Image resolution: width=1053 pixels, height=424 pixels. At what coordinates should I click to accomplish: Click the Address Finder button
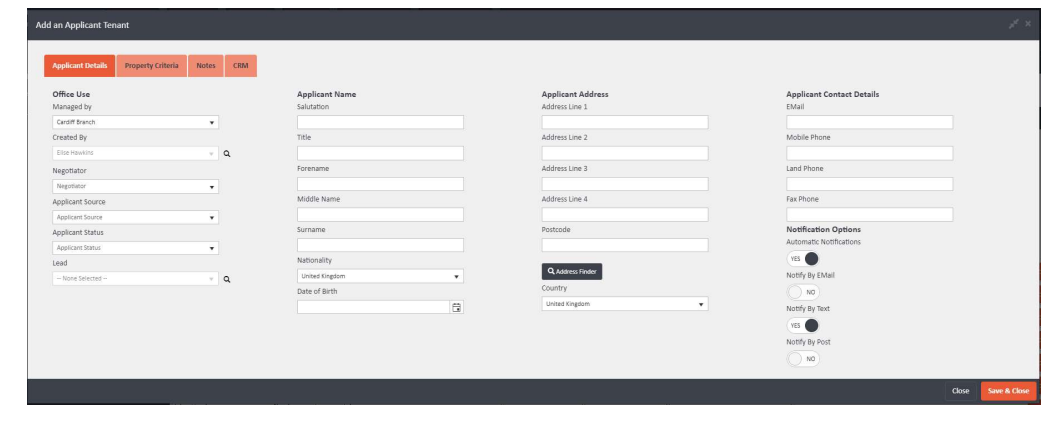click(572, 271)
